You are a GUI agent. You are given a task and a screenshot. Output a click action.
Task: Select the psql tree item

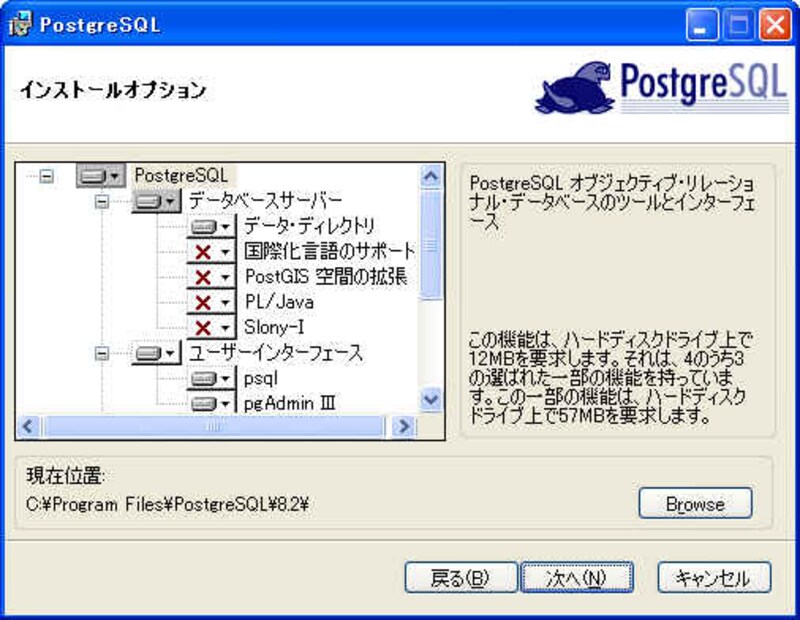pos(261,378)
